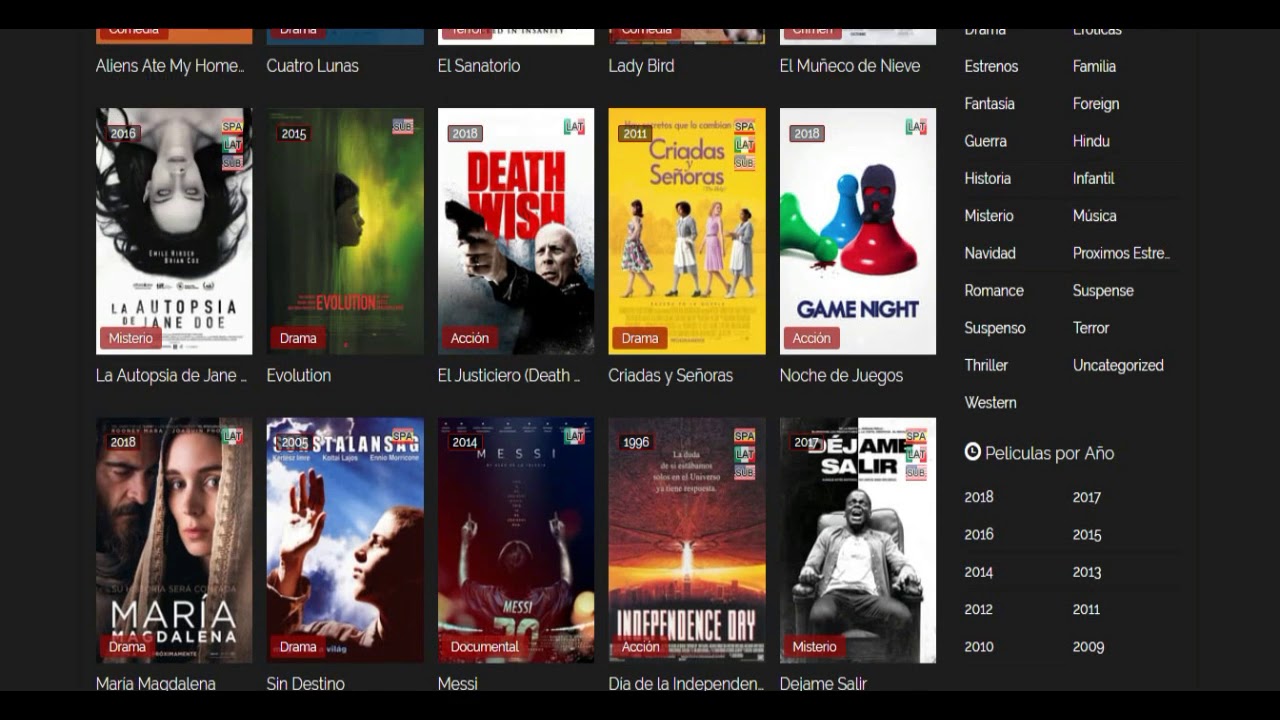The width and height of the screenshot is (1280, 720).
Task: Open the Cuatro Lunas title link
Action: coord(313,66)
